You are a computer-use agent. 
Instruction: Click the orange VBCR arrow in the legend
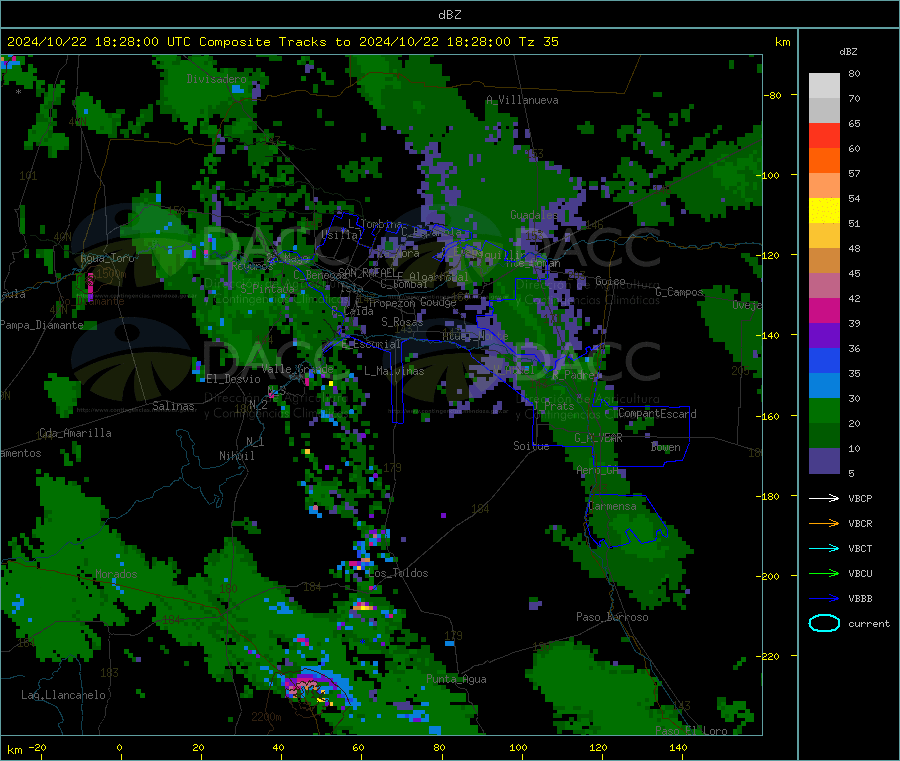(824, 523)
